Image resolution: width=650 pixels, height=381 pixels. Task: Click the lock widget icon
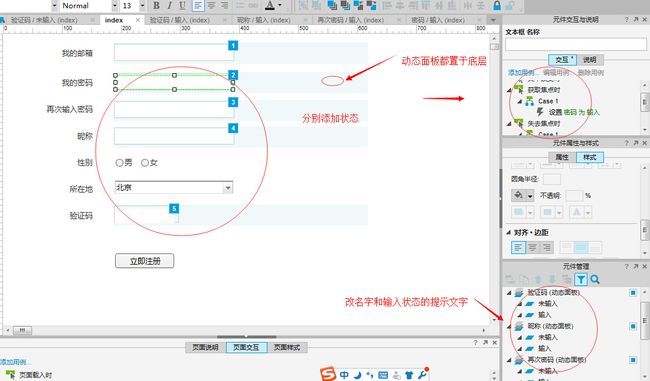pyautogui.click(x=497, y=5)
